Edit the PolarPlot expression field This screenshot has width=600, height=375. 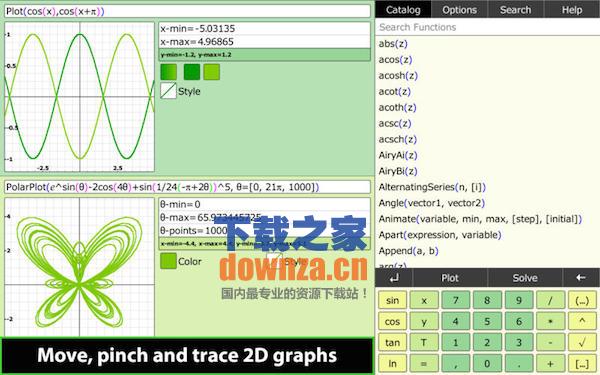point(188,187)
